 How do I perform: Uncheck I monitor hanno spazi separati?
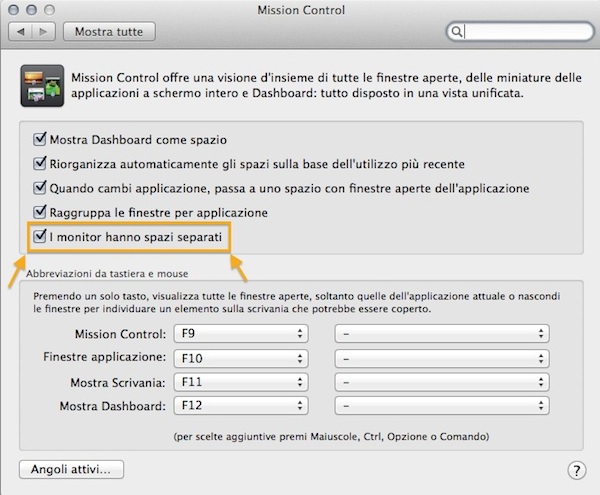(x=40, y=236)
